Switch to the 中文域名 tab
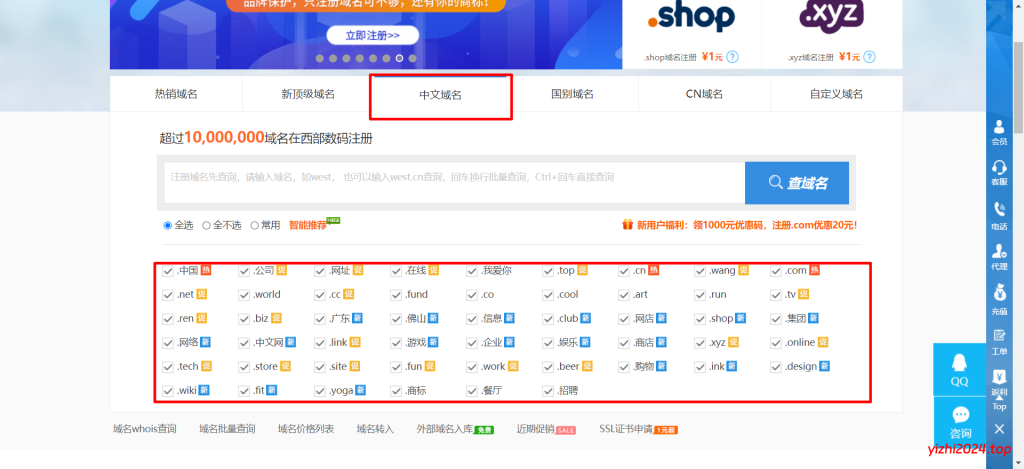The image size is (1024, 469). [440, 95]
